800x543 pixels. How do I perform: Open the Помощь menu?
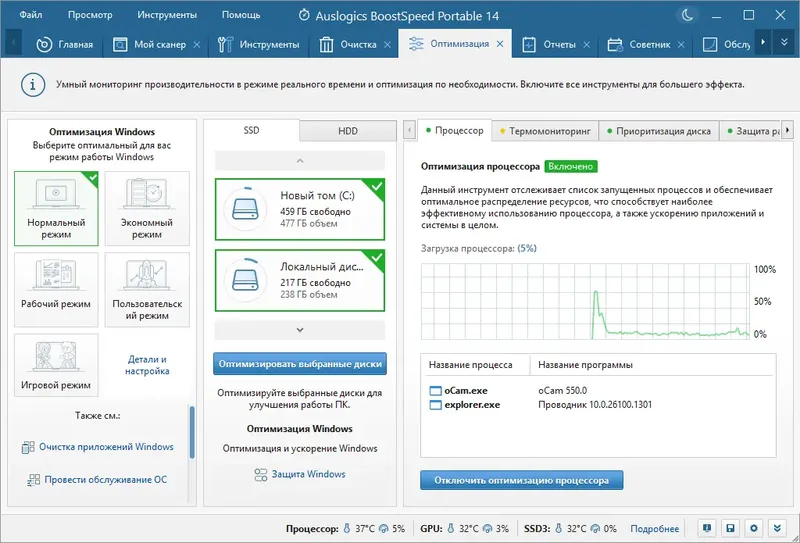[241, 15]
